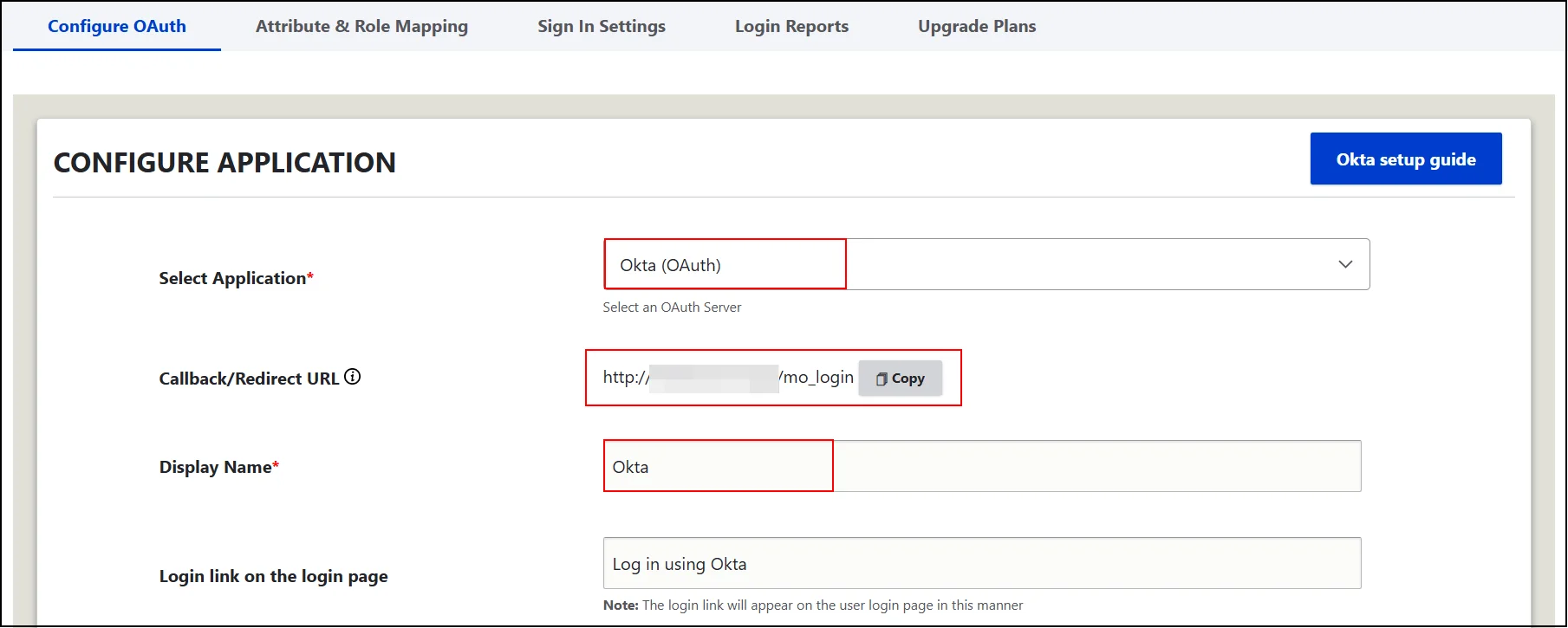Open the Configure OAuth tab
Image resolution: width=1568 pixels, height=628 pixels.
117,26
